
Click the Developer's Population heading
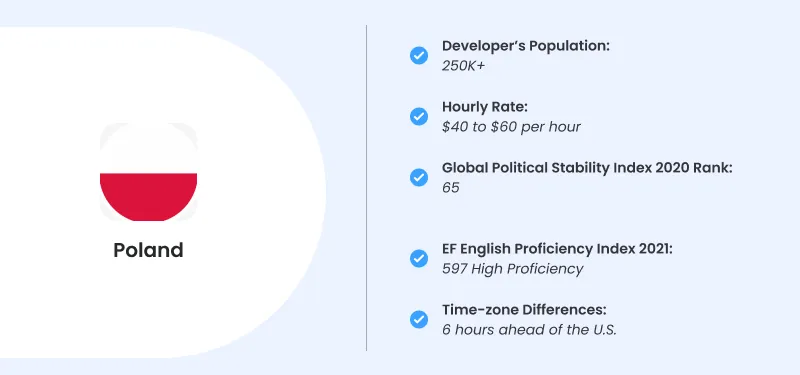pos(526,46)
